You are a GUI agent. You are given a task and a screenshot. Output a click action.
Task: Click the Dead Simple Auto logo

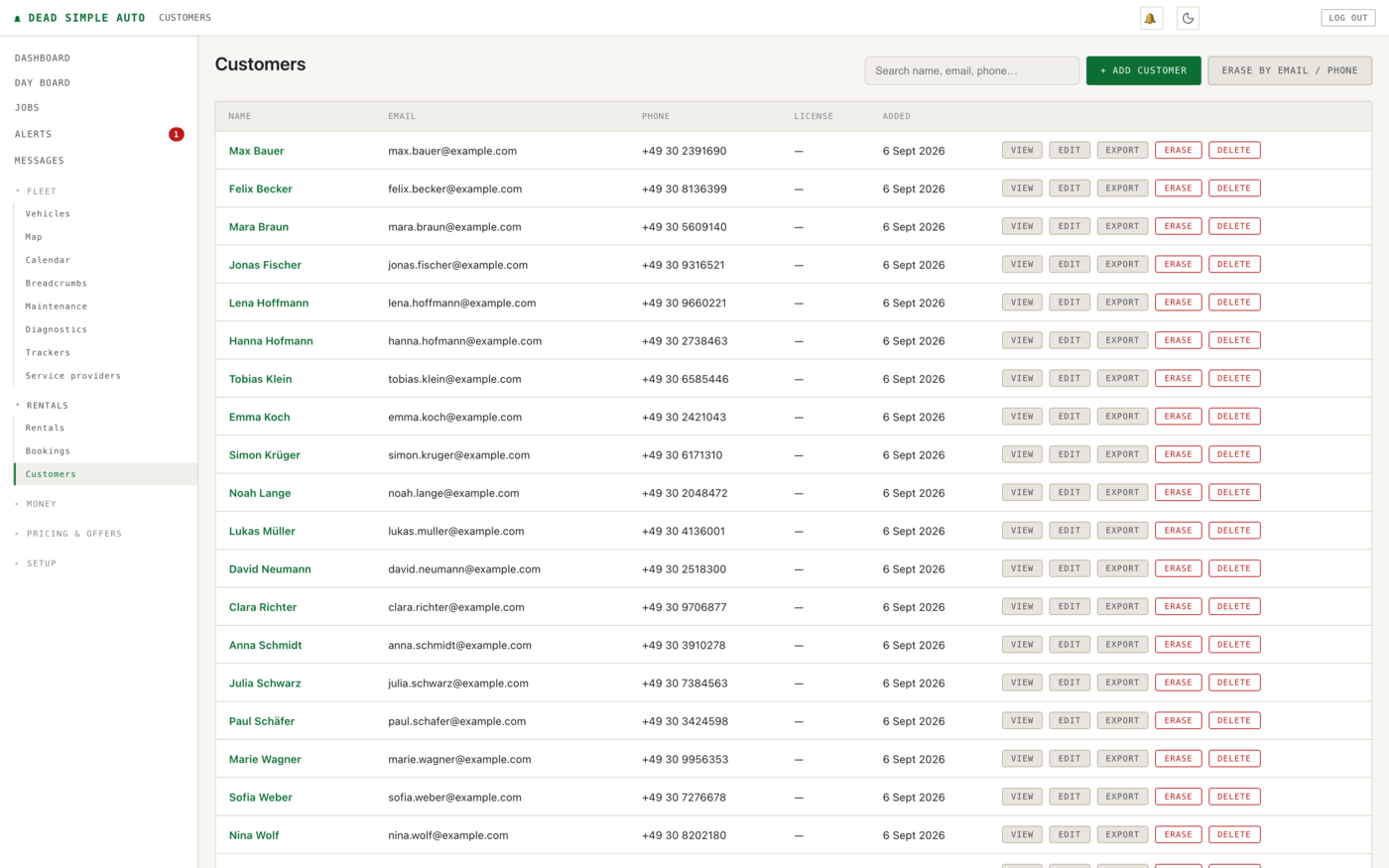79,18
